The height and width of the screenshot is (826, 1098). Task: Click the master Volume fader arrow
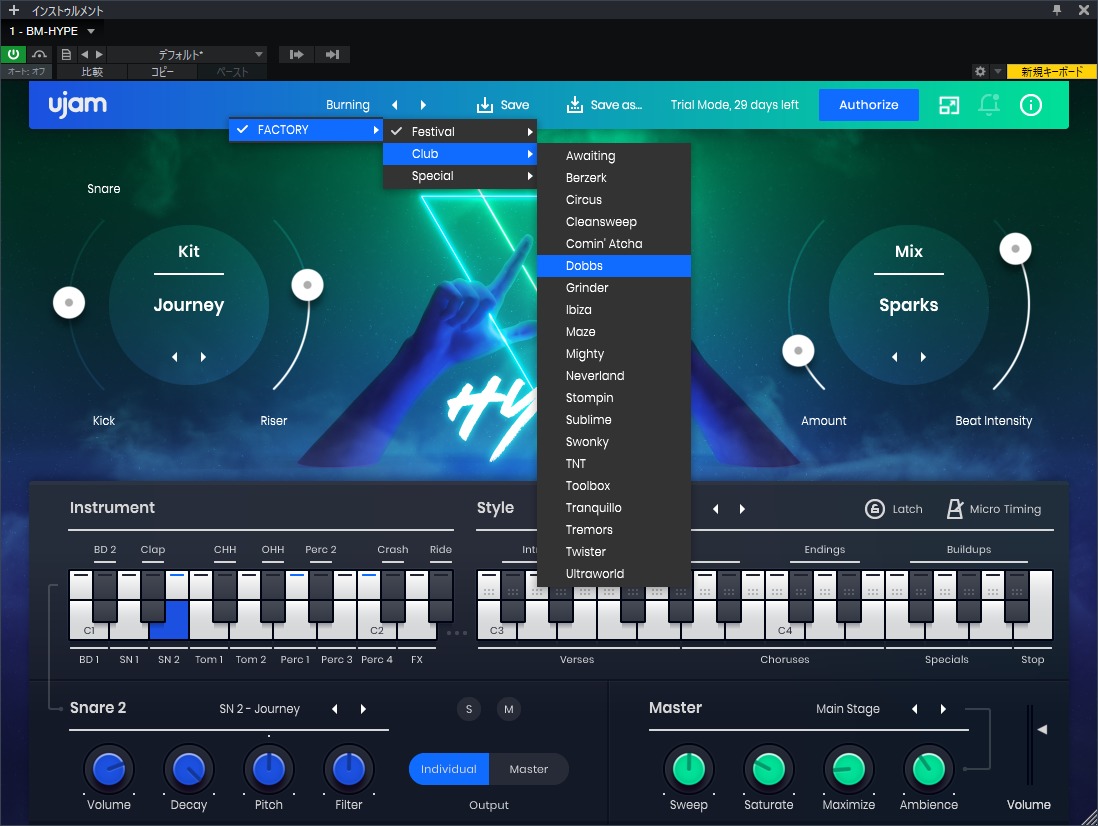click(x=1042, y=729)
